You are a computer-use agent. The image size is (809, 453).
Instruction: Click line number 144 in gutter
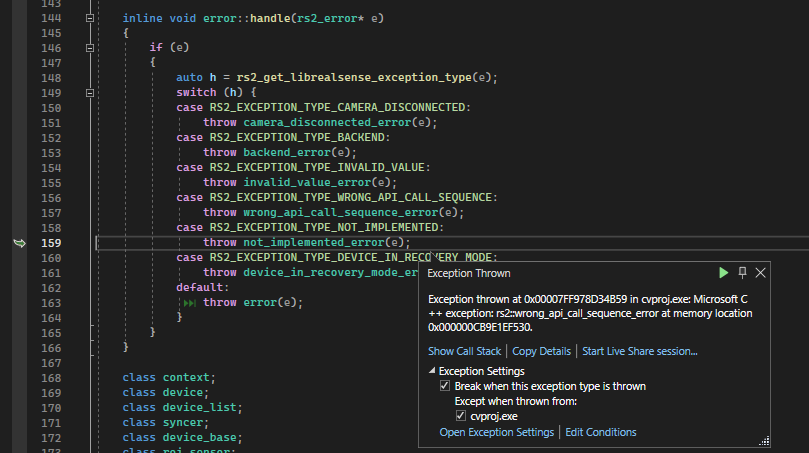51,18
